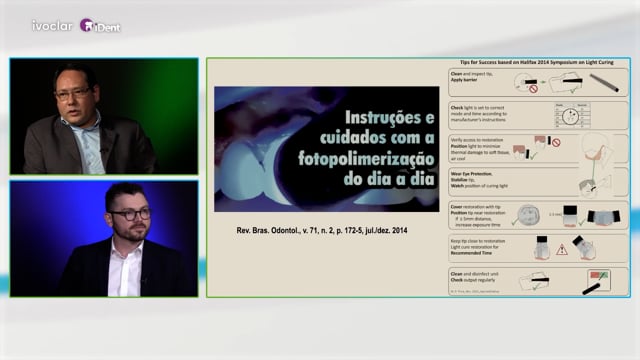The image size is (640, 360).
Task: Click the warning triangle icon
Action: click(562, 249)
